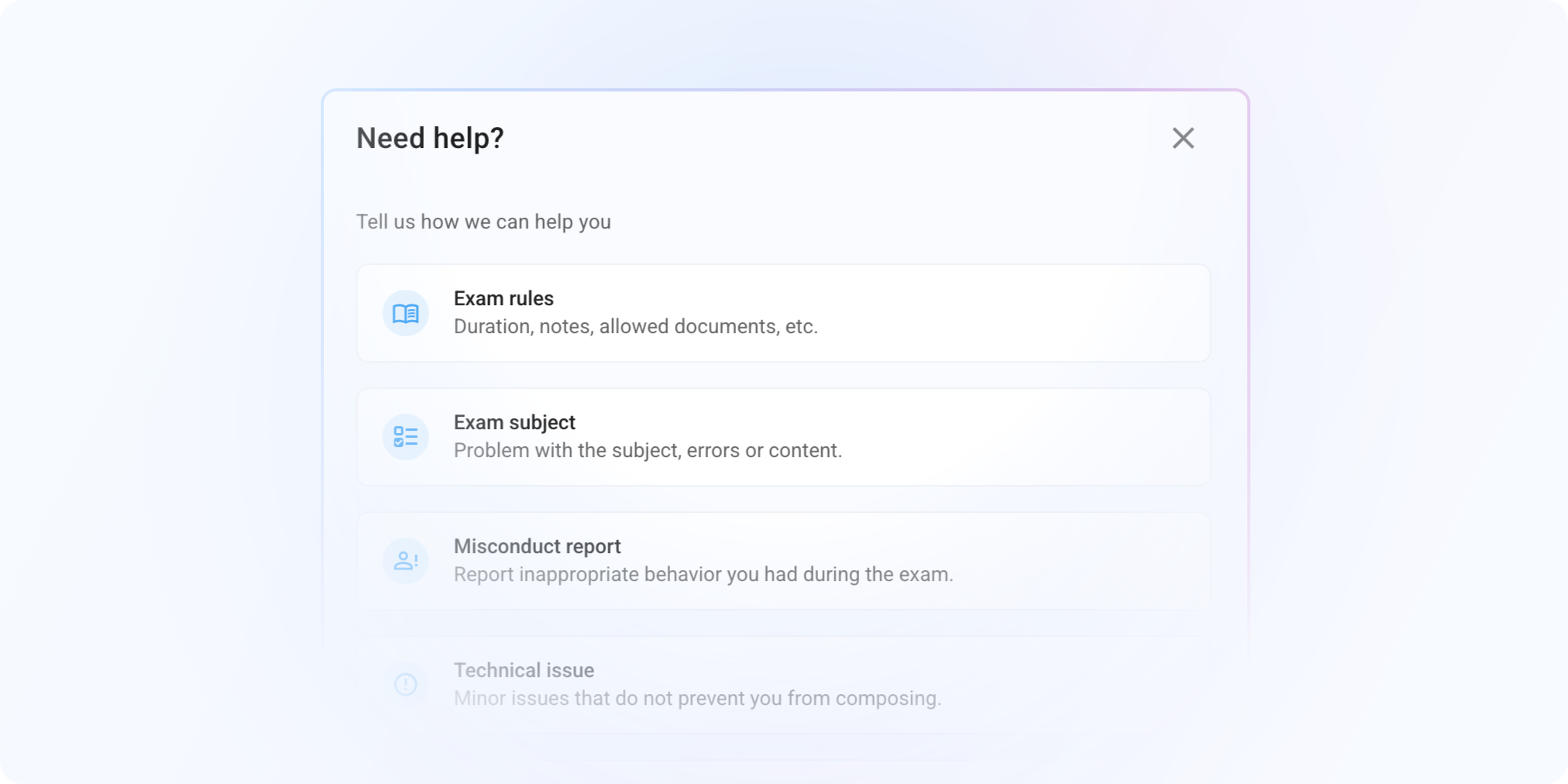Click the blurred backdrop outside the help dialog
Image resolution: width=1568 pixels, height=784 pixels.
[155, 387]
